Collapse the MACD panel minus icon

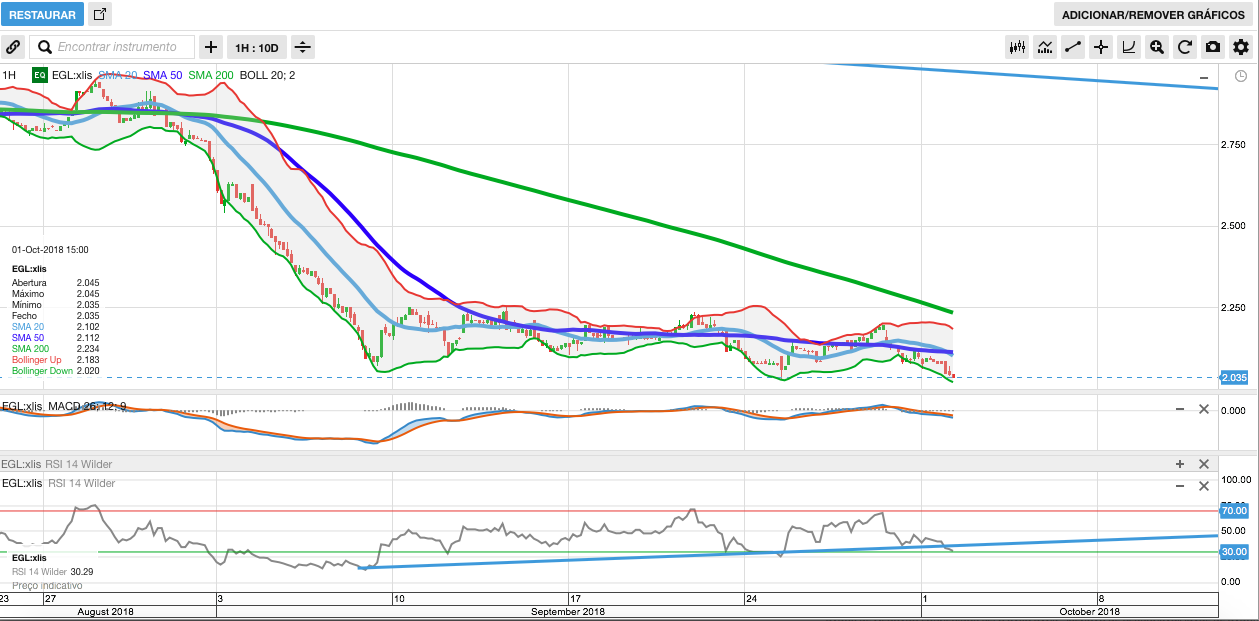coord(1180,409)
